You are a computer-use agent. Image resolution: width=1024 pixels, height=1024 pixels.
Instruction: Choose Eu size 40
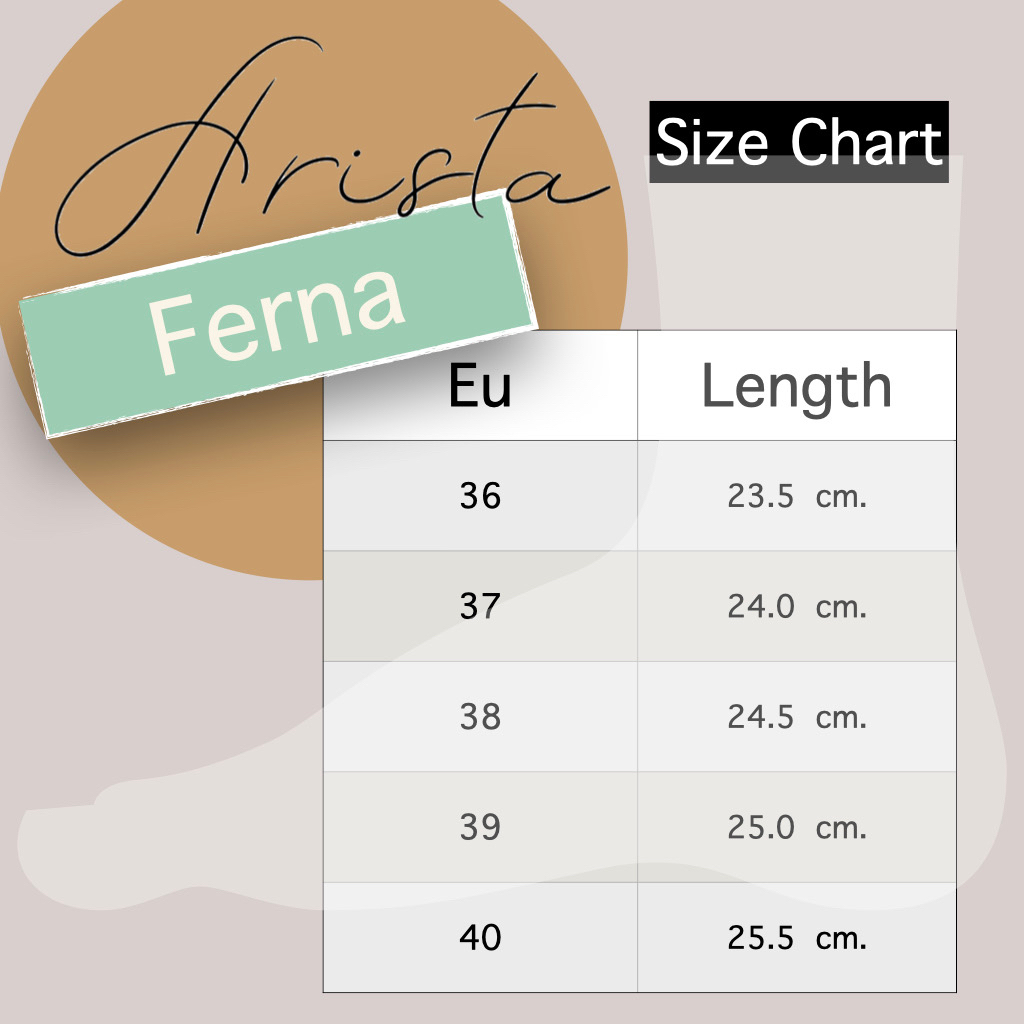480,938
